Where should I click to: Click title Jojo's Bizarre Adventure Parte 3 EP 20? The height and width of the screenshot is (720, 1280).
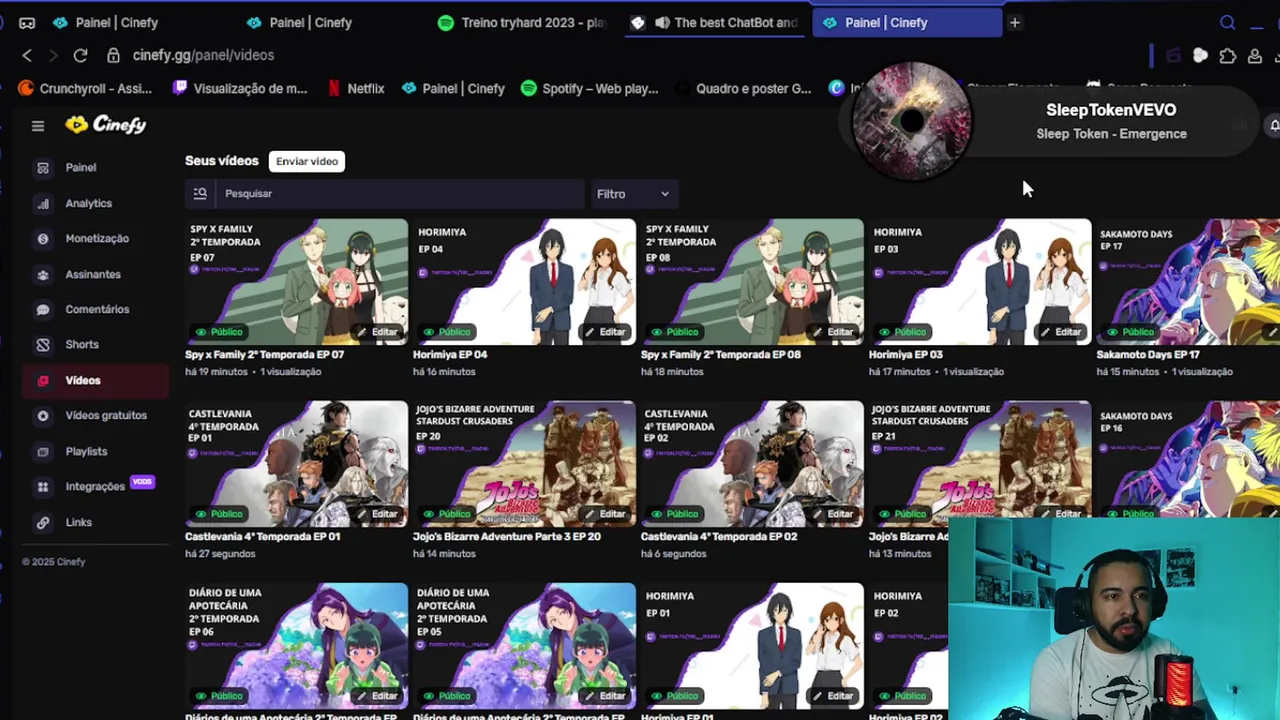(x=507, y=536)
